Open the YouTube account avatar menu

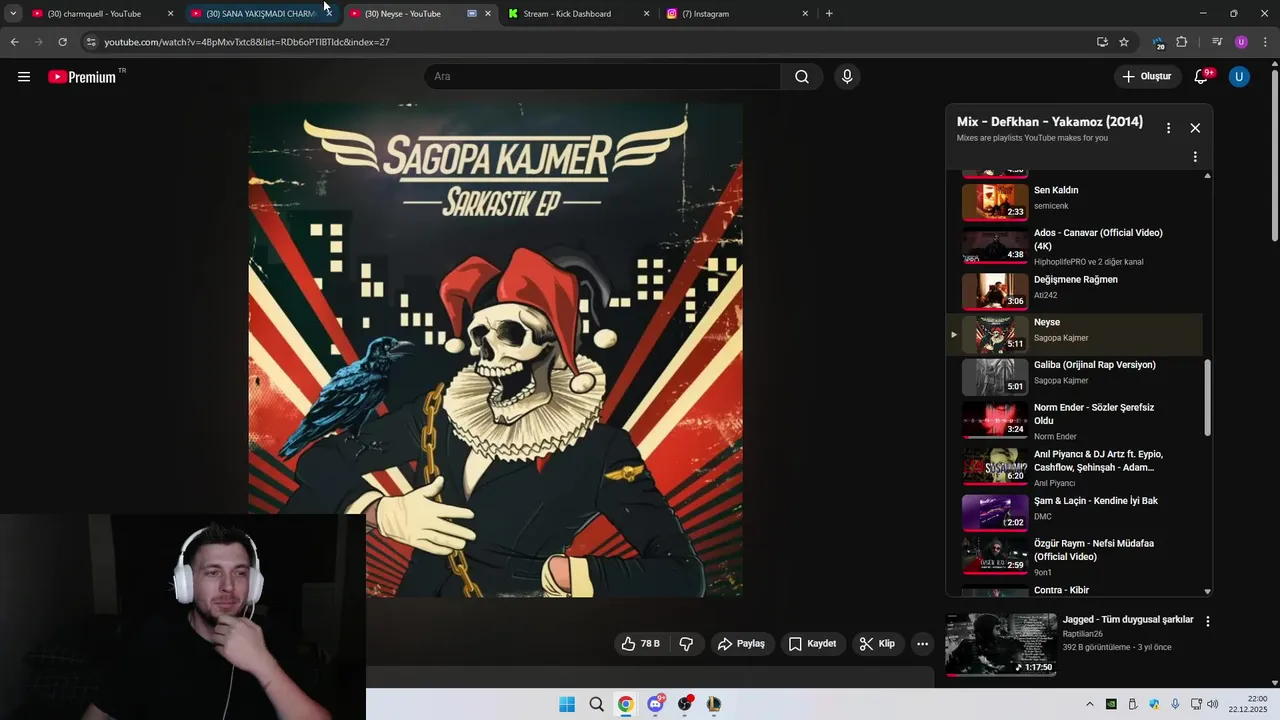(1239, 77)
